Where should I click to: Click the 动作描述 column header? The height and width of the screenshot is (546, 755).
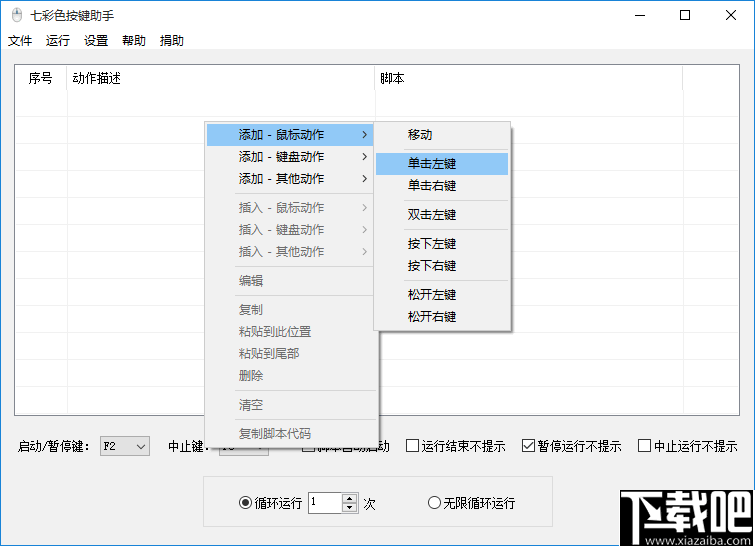pyautogui.click(x=221, y=78)
